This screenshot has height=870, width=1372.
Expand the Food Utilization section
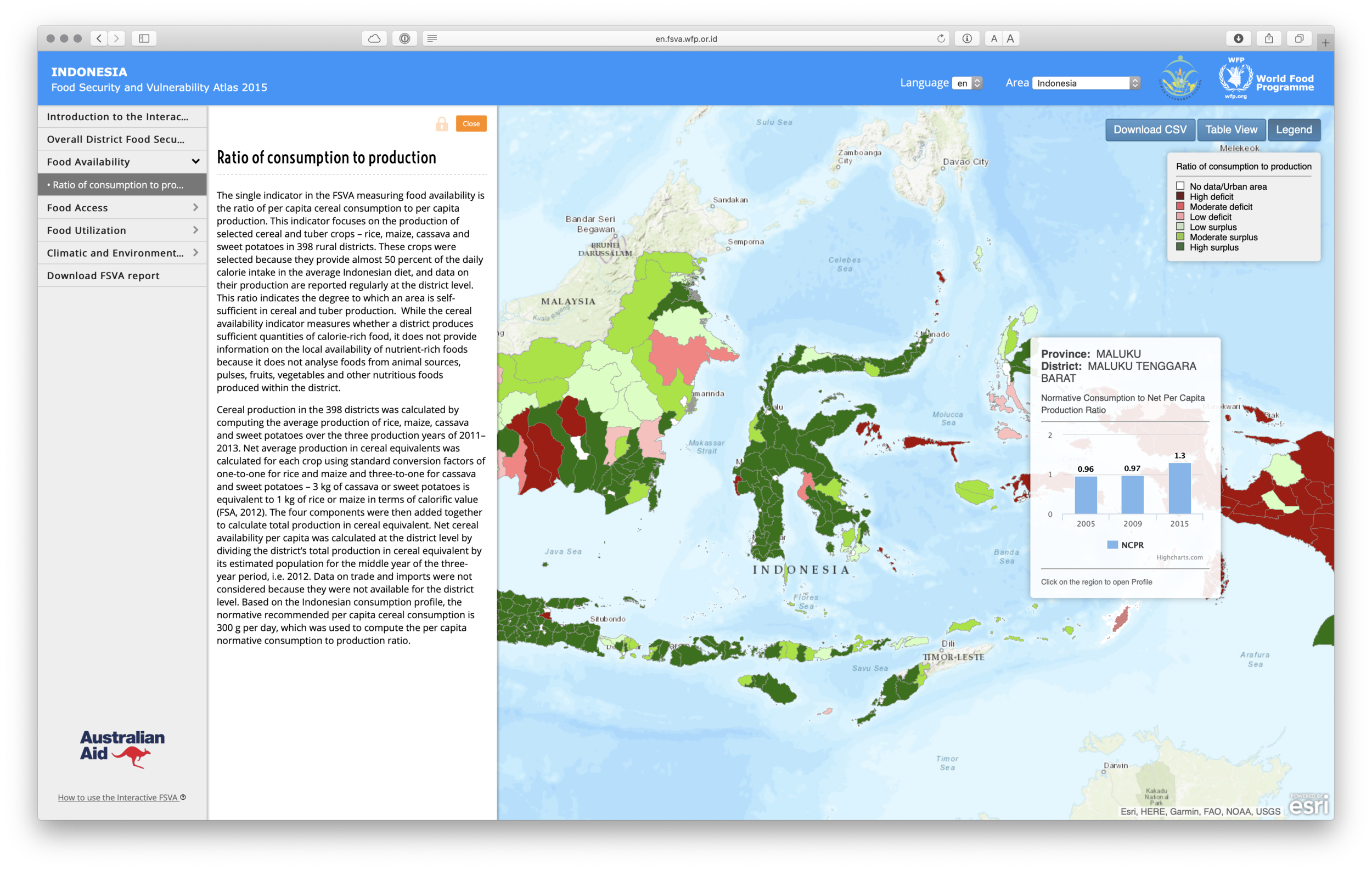(x=122, y=230)
